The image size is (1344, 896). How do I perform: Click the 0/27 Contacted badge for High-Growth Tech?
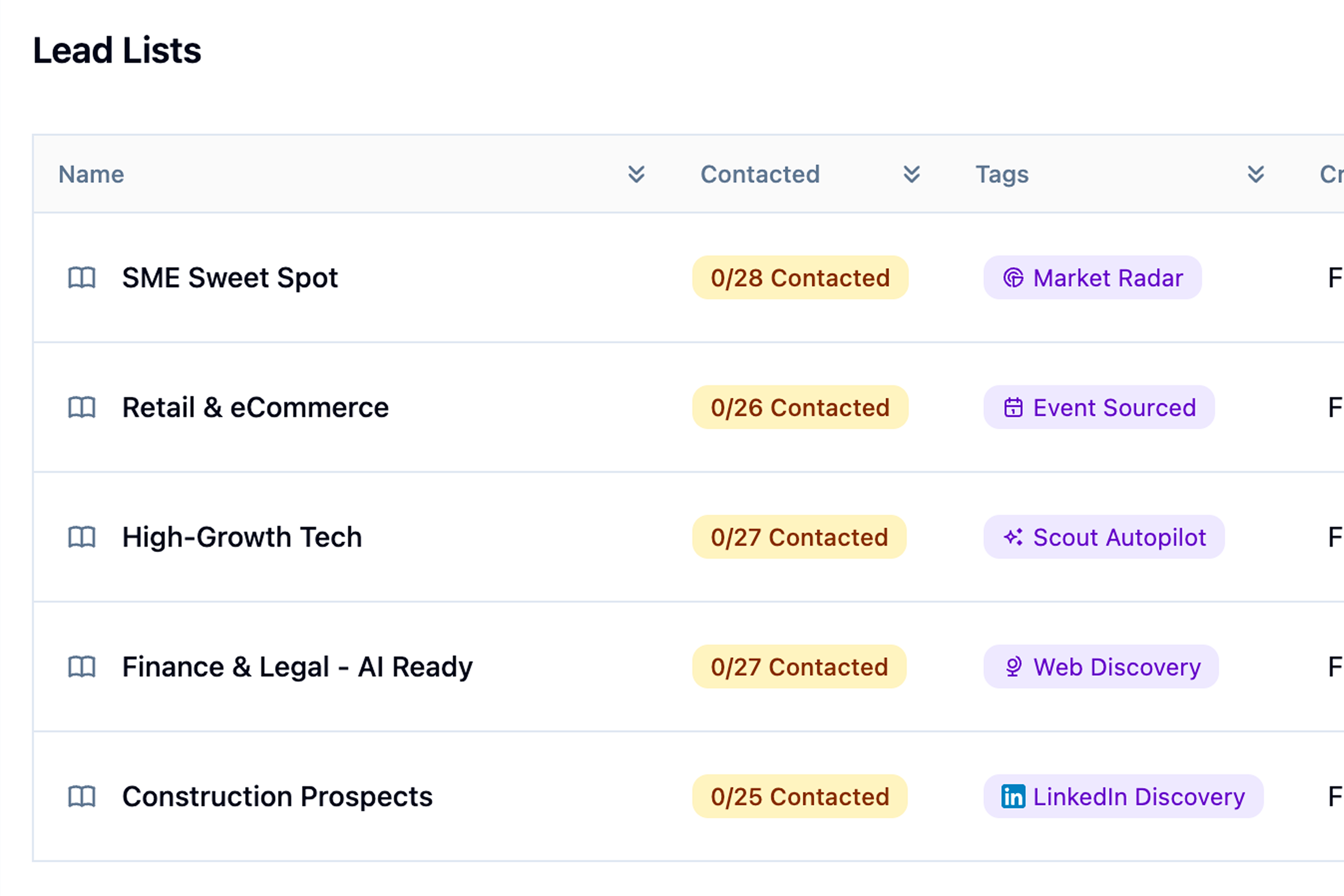(x=798, y=537)
